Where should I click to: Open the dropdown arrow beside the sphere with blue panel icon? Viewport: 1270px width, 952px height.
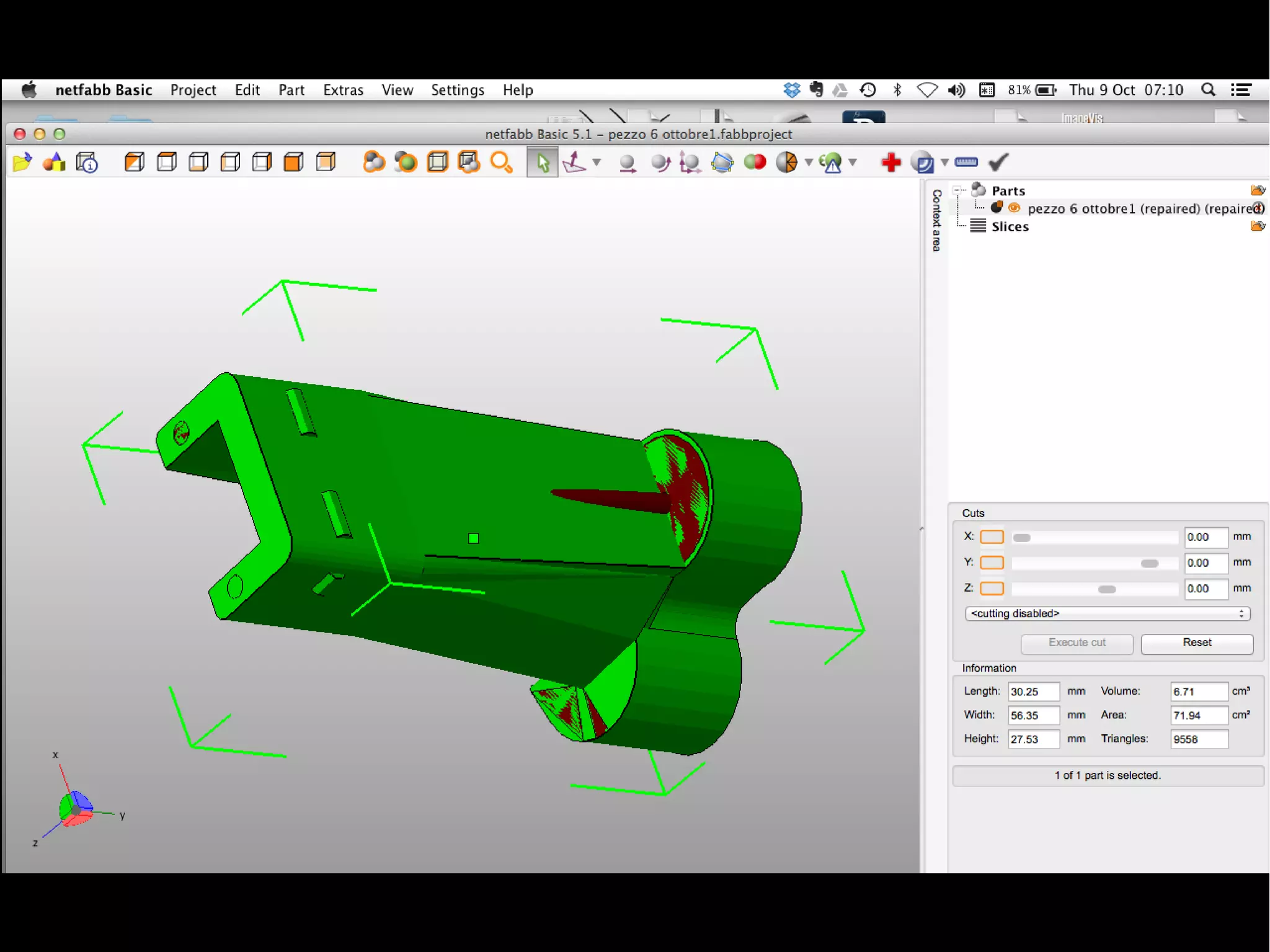(x=944, y=162)
